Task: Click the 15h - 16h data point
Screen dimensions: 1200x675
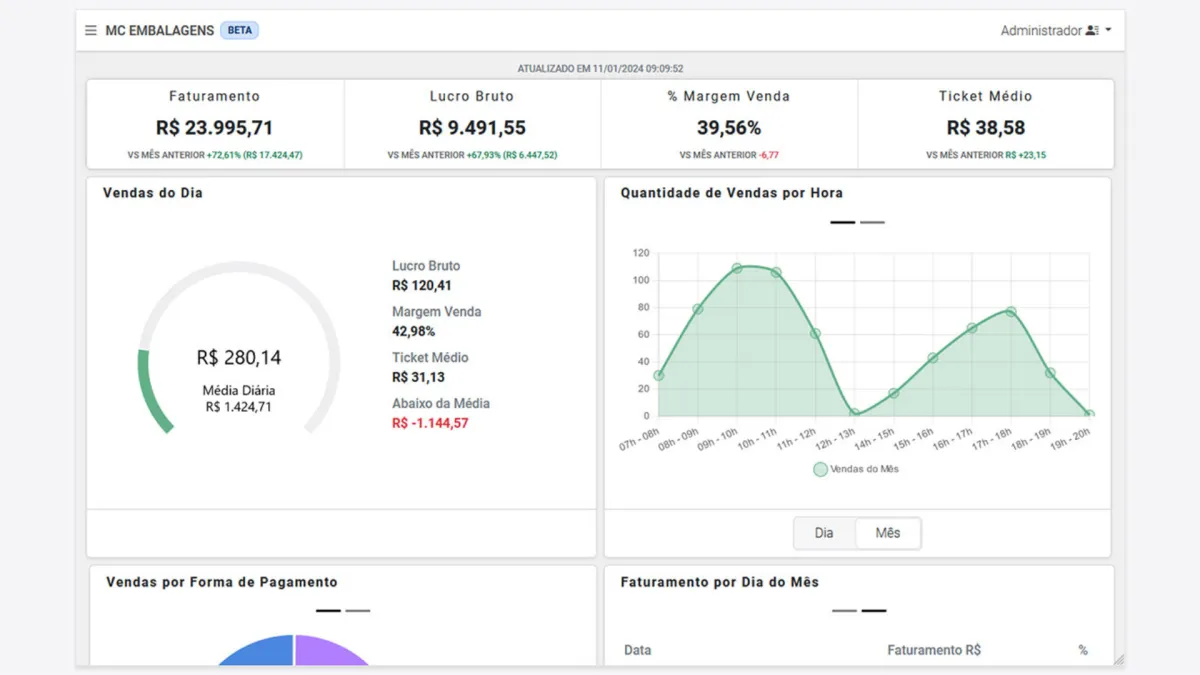Action: coord(933,358)
